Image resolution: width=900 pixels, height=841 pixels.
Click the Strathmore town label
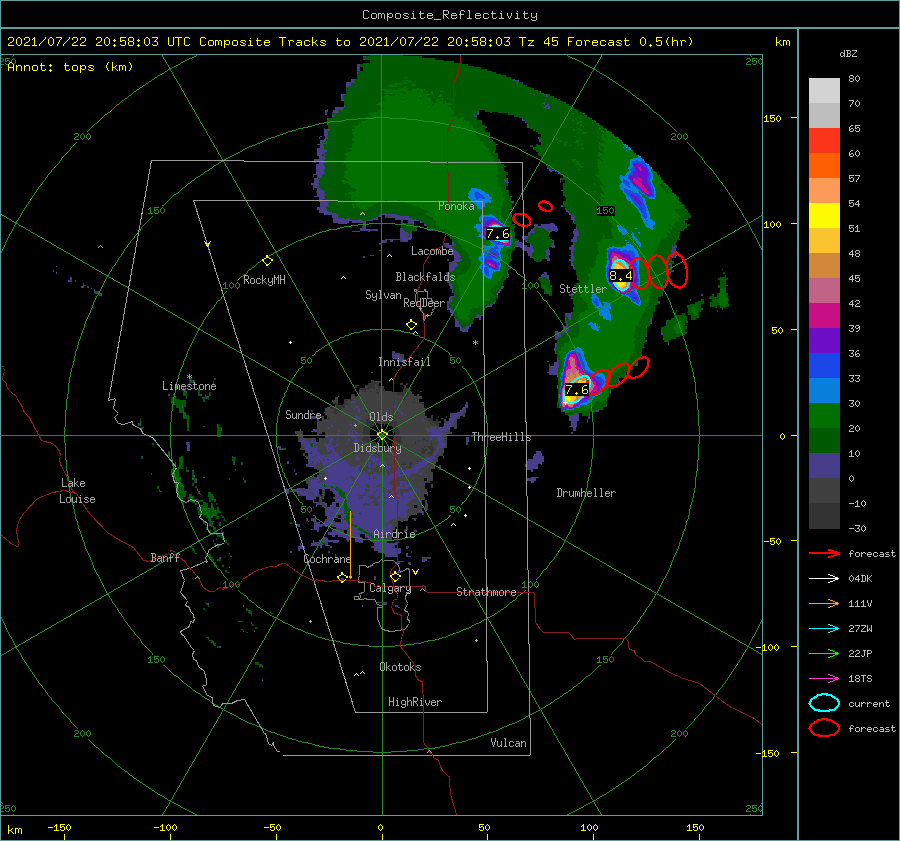486,592
